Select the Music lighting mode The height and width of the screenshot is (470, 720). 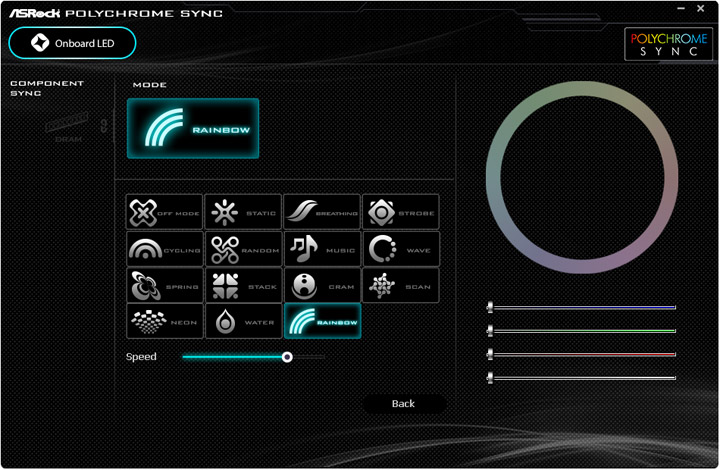pos(322,249)
